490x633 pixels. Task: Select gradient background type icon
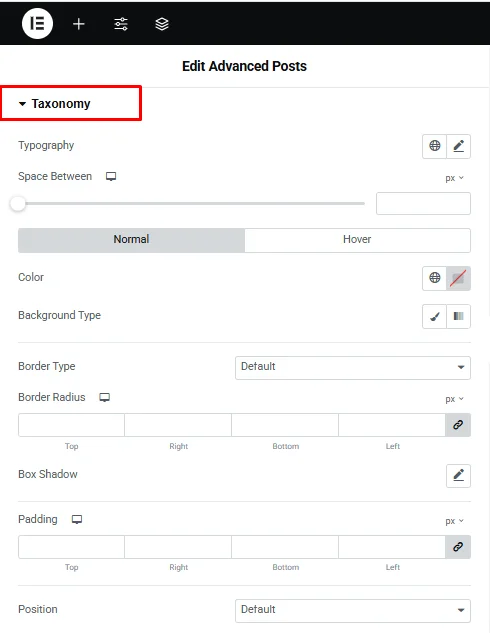tap(459, 316)
